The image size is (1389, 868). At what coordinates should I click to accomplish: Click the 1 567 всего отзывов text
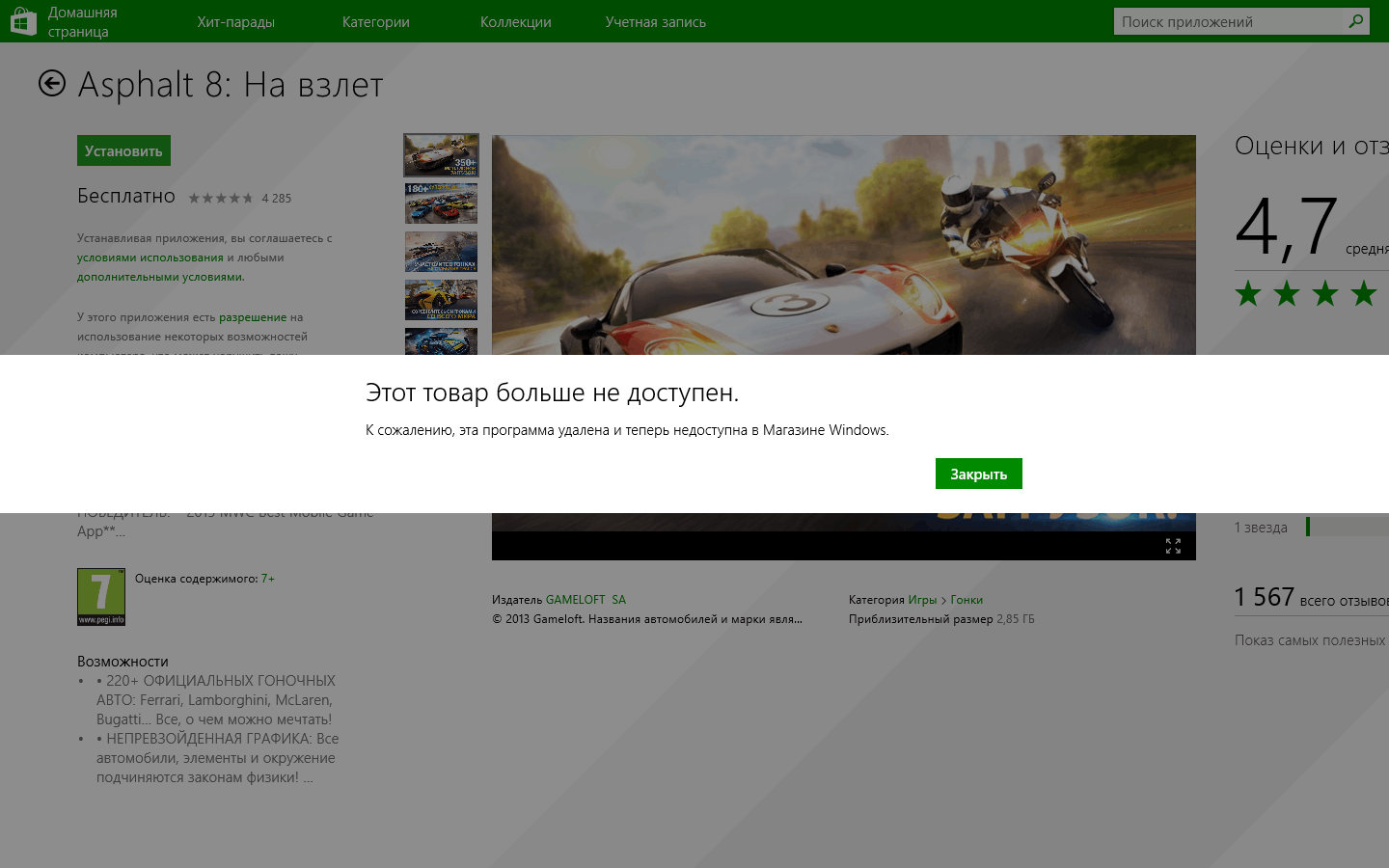point(1312,598)
